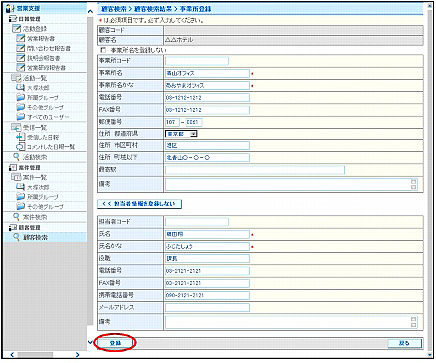Click the 戻る back button
This screenshot has width=436, height=363.
tap(404, 343)
